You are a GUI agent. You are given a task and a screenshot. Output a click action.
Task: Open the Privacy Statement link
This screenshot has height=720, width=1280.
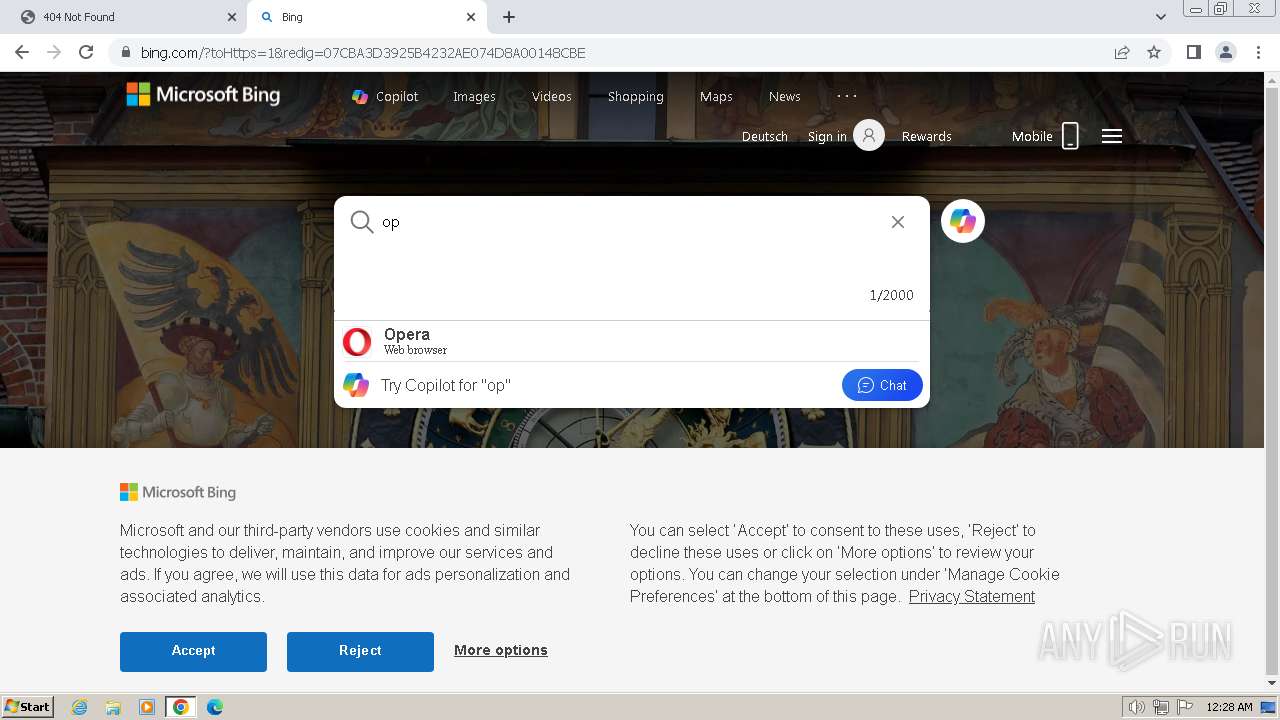tap(972, 596)
